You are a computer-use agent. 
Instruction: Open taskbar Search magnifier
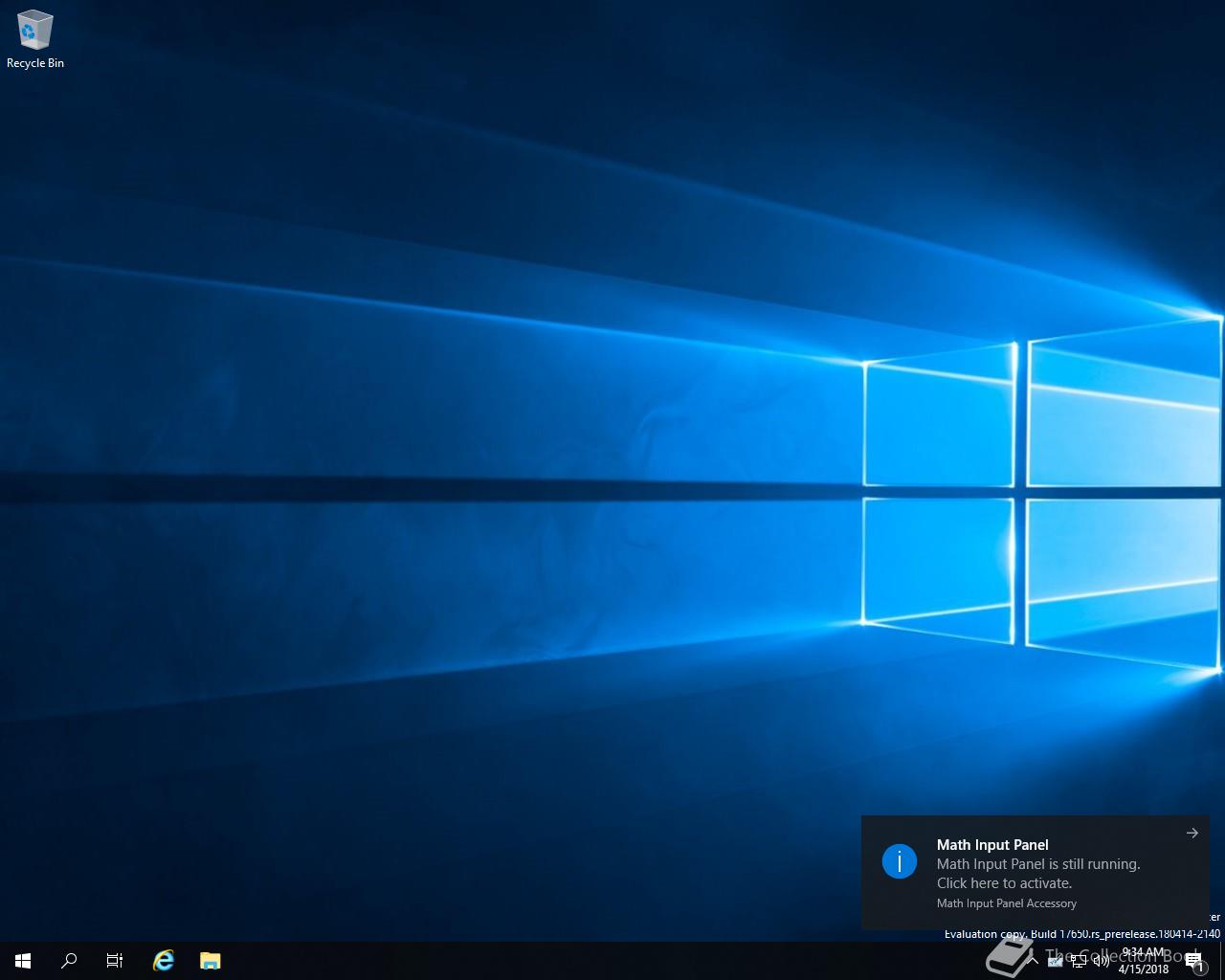point(69,961)
